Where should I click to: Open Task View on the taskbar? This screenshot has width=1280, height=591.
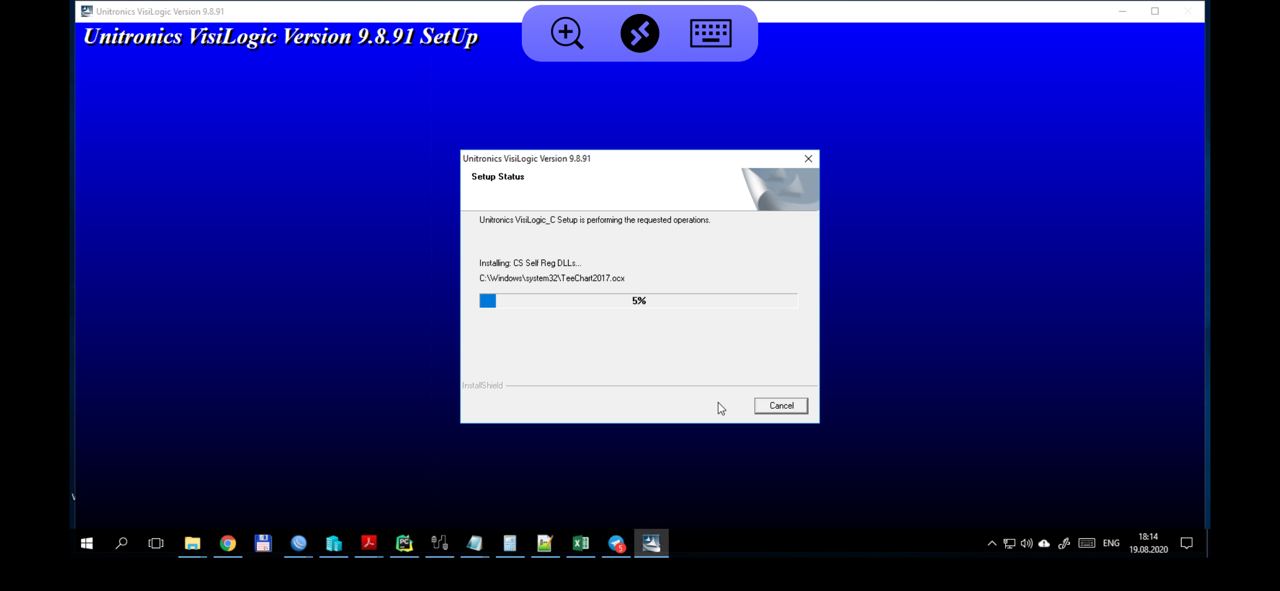(156, 543)
